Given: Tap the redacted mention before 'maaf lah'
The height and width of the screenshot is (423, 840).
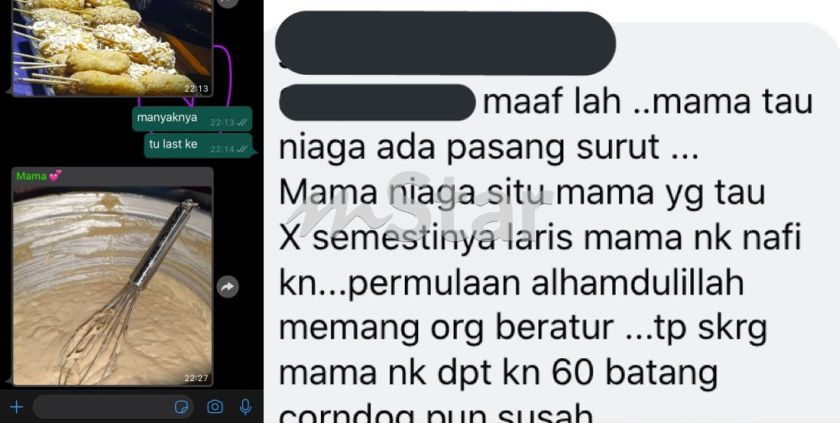Looking at the screenshot, I should (x=377, y=103).
